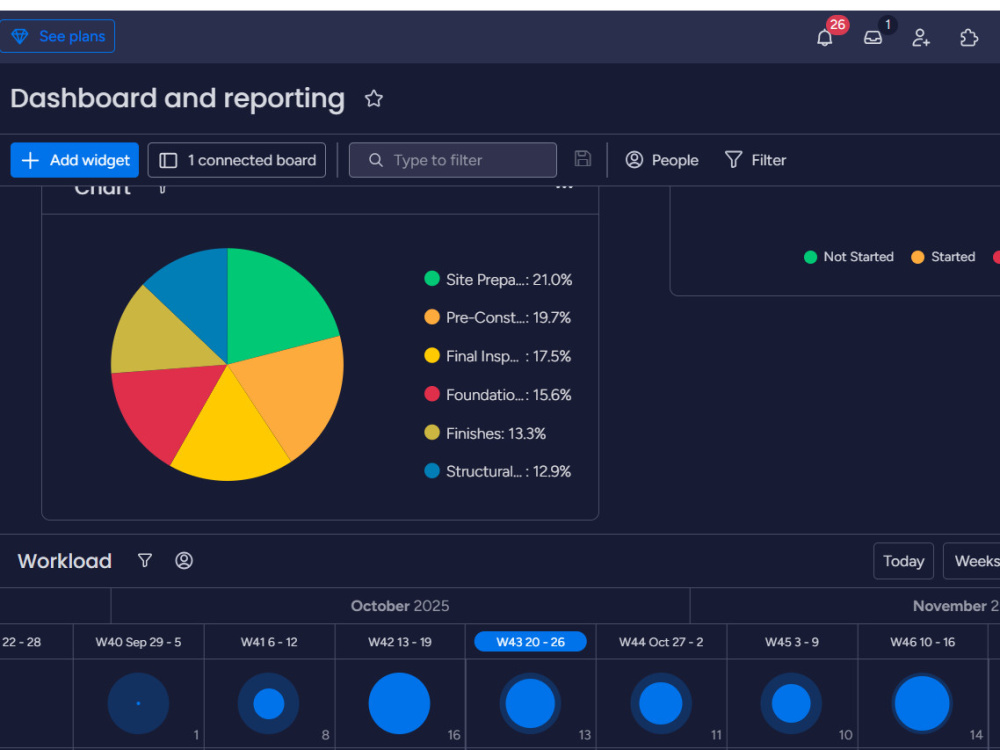Open the Chart widget three-dot menu
This screenshot has width=1000, height=750.
tap(564, 187)
